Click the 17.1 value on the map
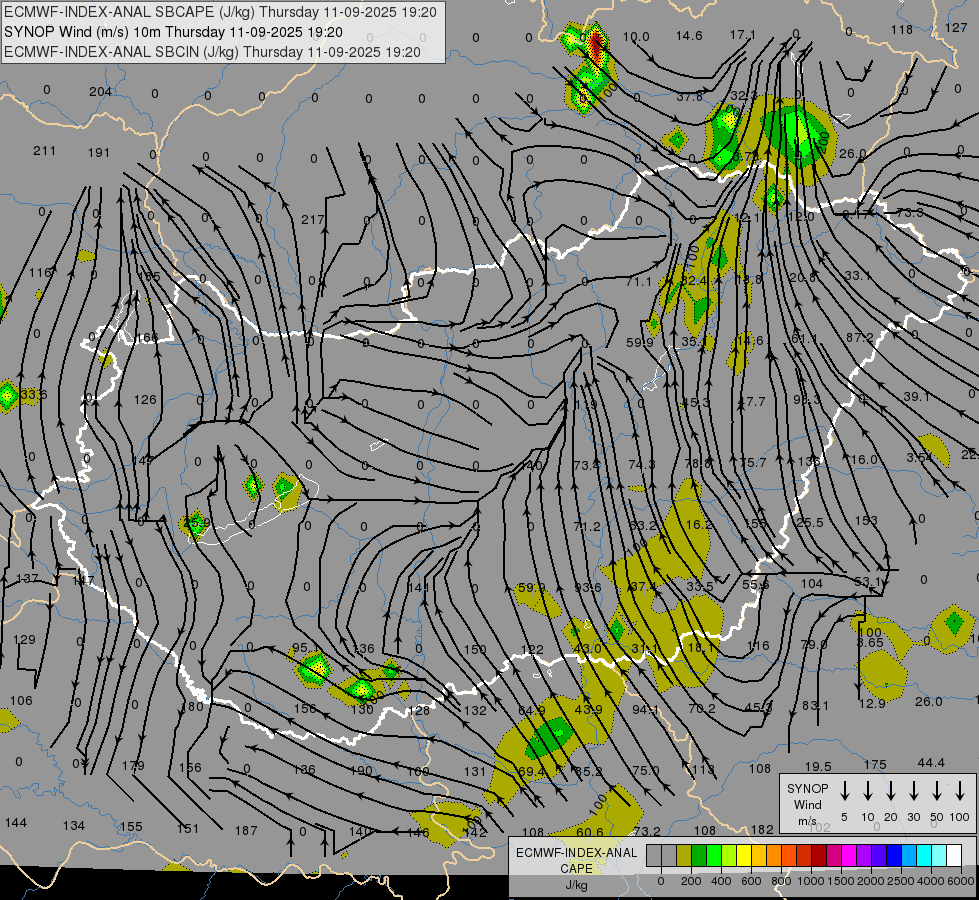 tap(743, 34)
